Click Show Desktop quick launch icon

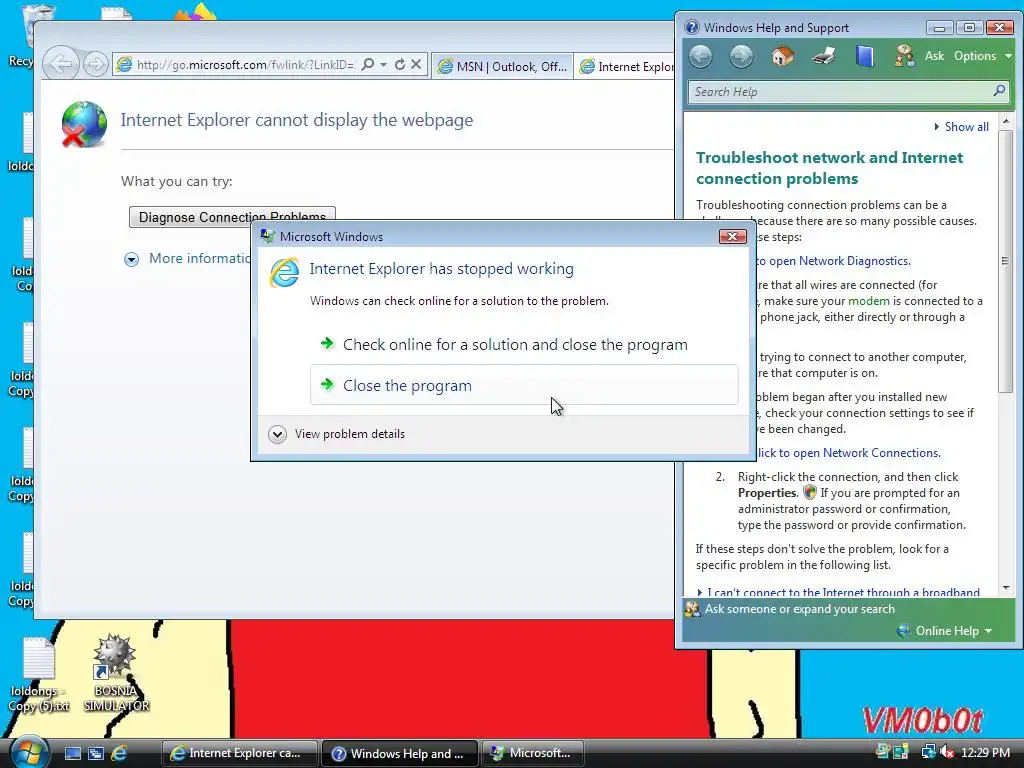click(x=72, y=754)
